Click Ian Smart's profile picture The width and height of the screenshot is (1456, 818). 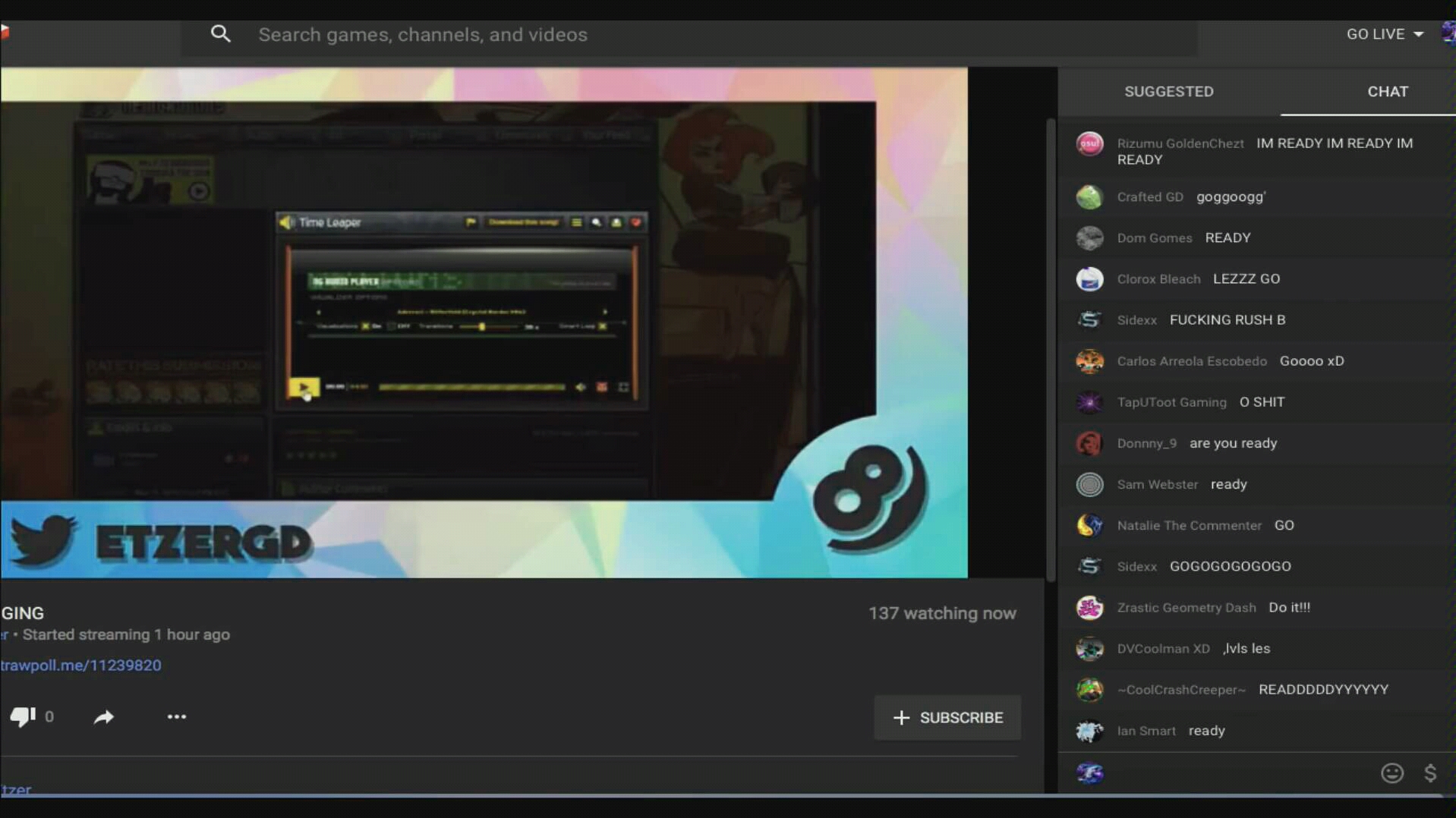(1089, 731)
